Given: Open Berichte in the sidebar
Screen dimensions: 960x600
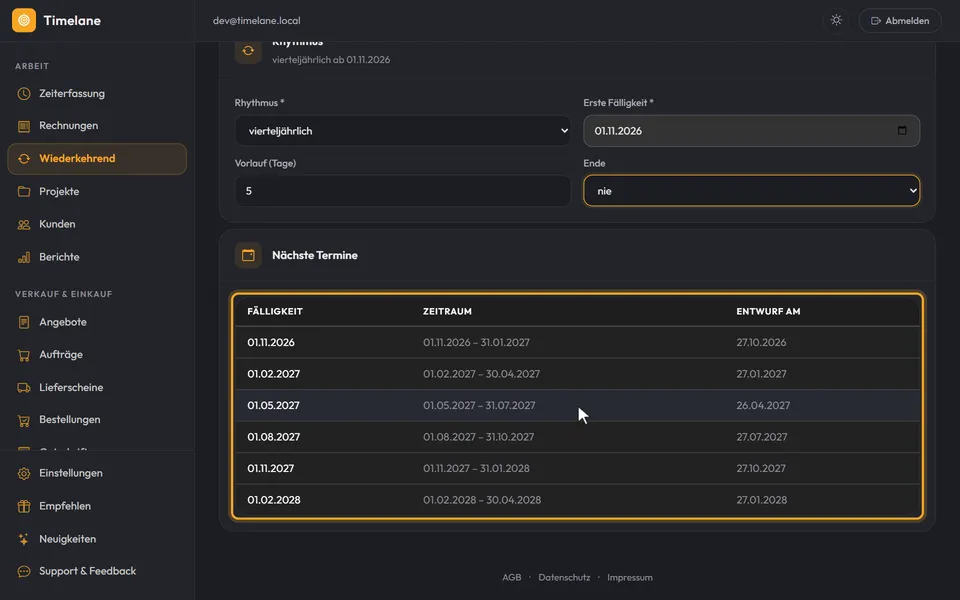Looking at the screenshot, I should 97,257.
